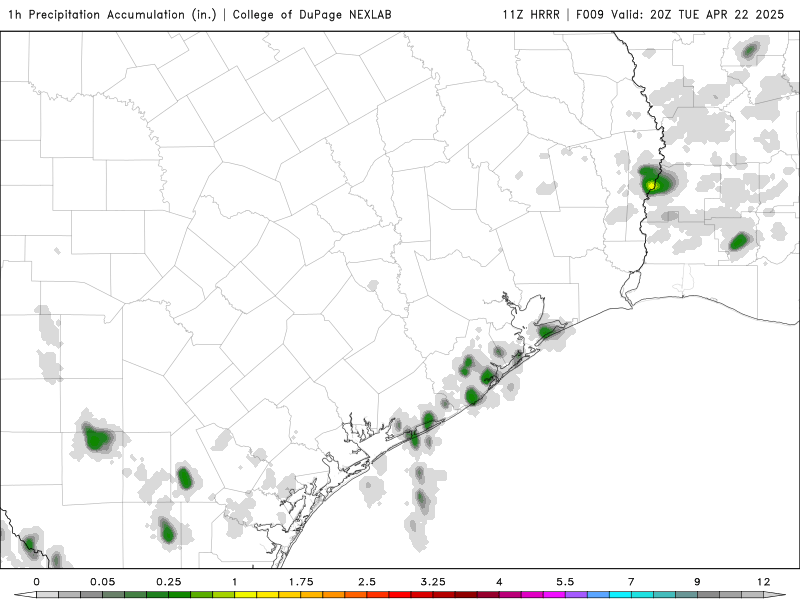Click the '2.5' color bar label
Screen dimensions: 800x600
coord(367,582)
